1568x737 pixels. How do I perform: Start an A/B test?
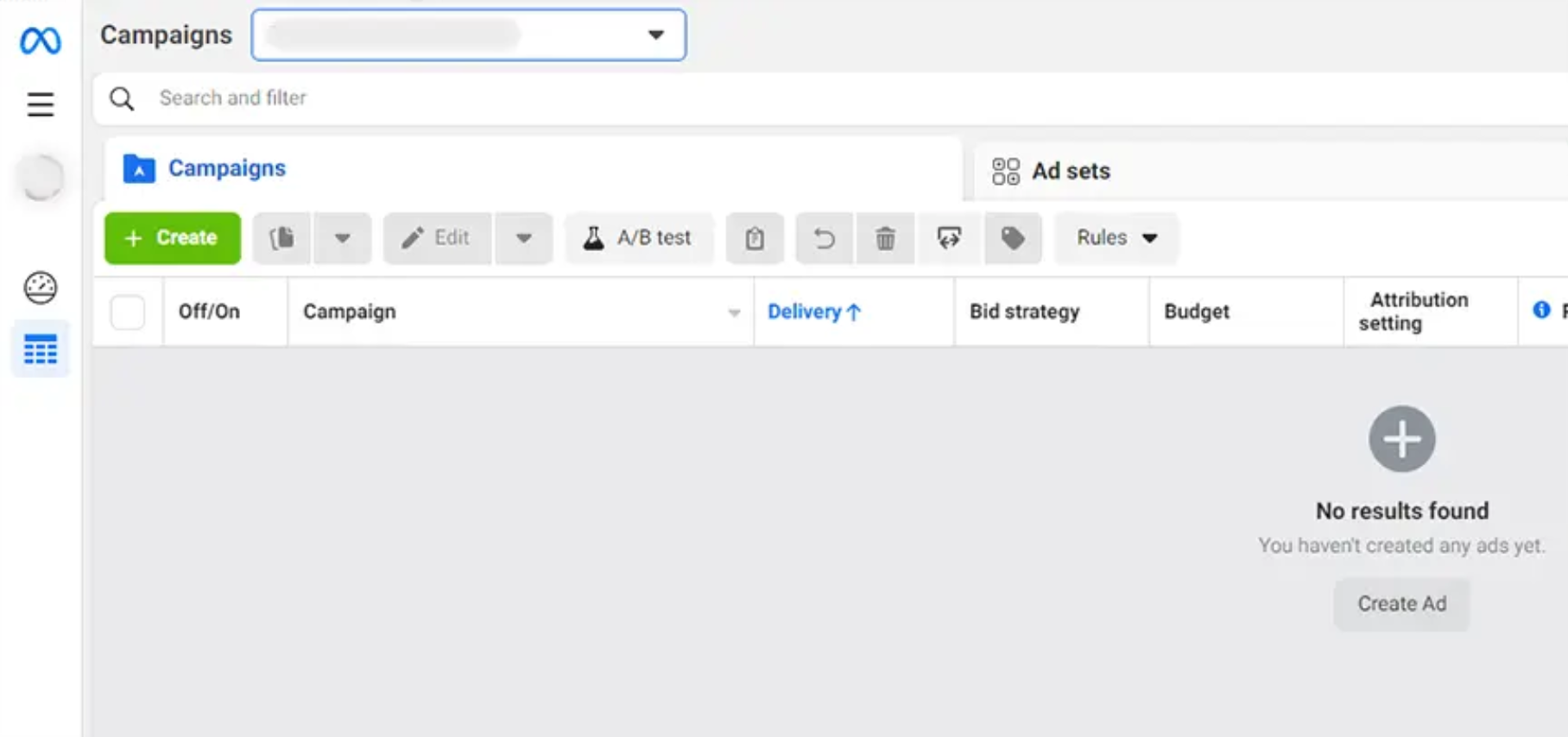(639, 238)
